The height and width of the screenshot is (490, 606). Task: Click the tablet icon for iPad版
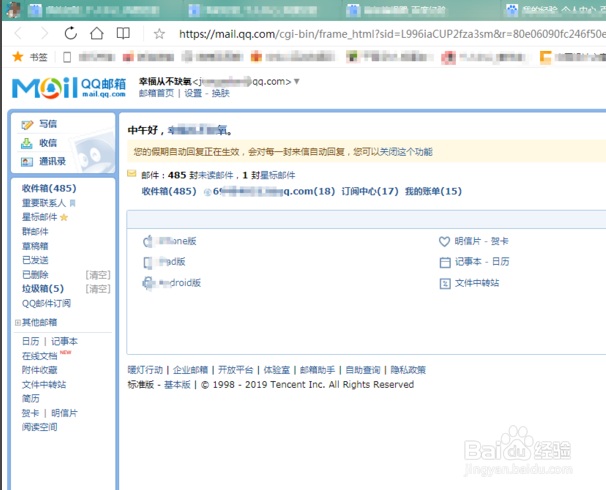[x=148, y=262]
